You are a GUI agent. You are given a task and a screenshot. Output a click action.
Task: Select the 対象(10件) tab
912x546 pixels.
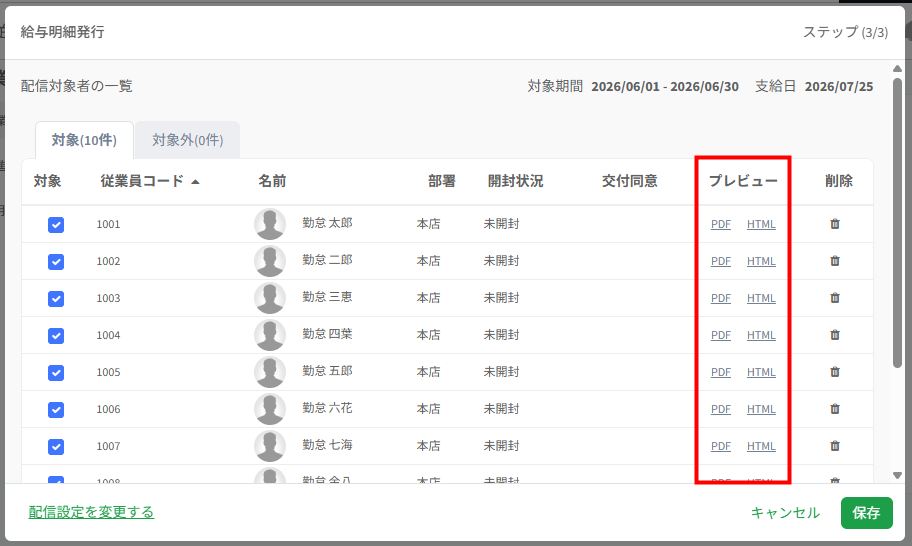coord(84,140)
